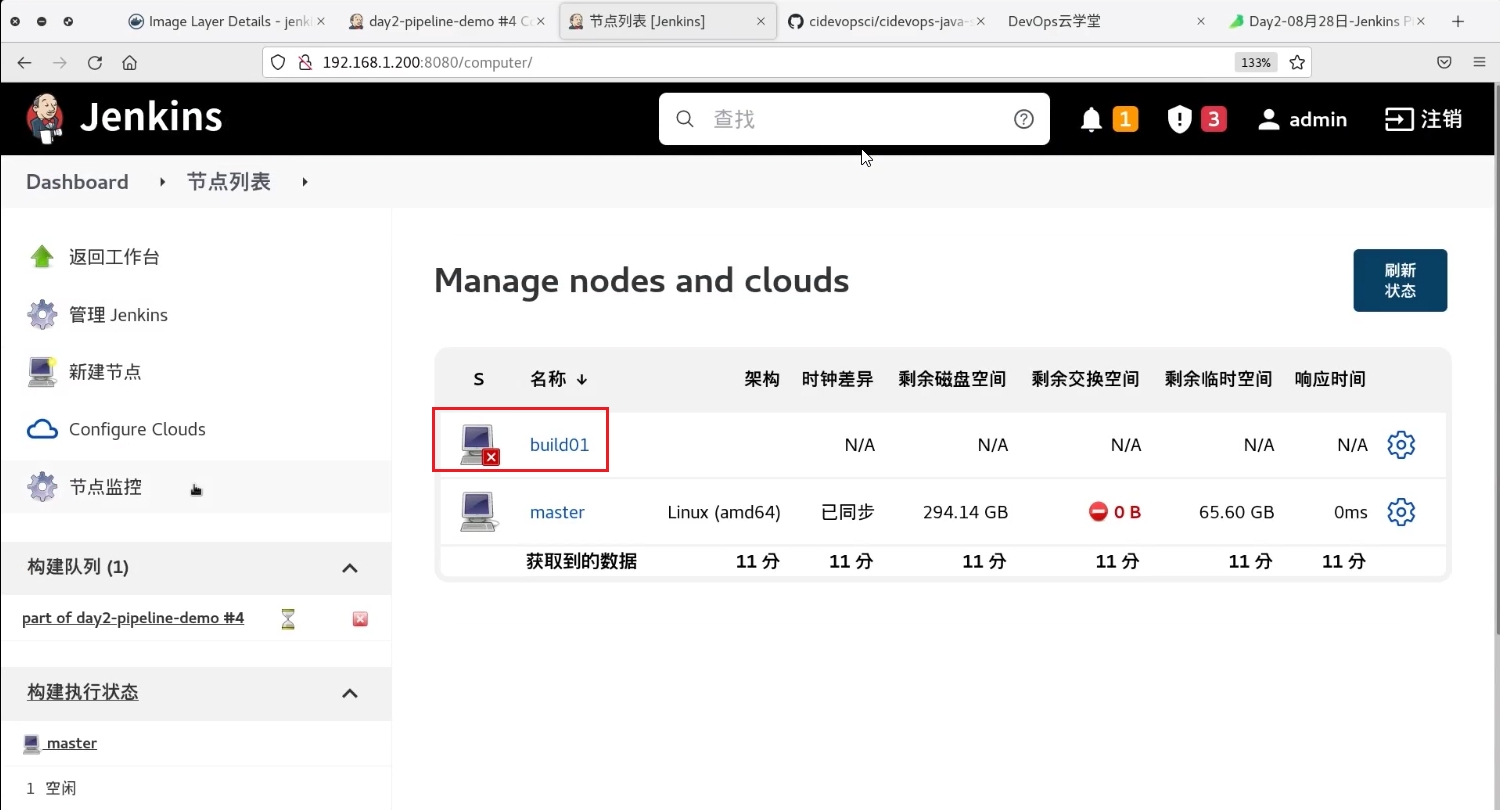Click the small computer icon beside master executor
1500x810 pixels.
31,743
